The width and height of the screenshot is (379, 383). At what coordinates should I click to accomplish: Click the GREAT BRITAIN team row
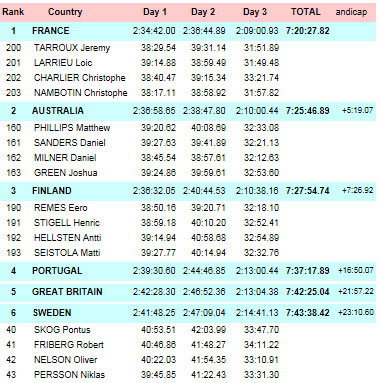188,292
